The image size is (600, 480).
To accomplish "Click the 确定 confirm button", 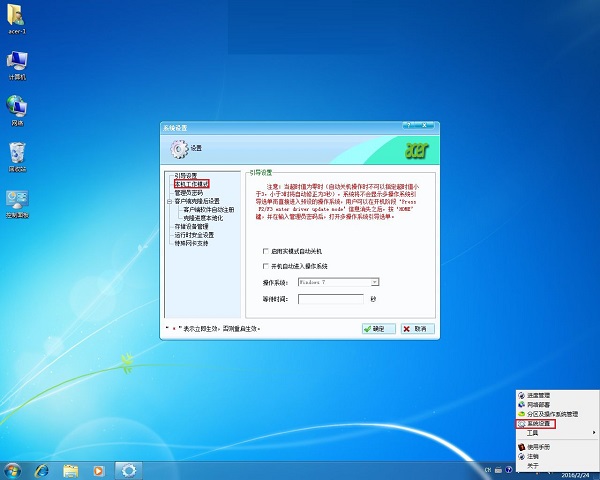I will [379, 329].
